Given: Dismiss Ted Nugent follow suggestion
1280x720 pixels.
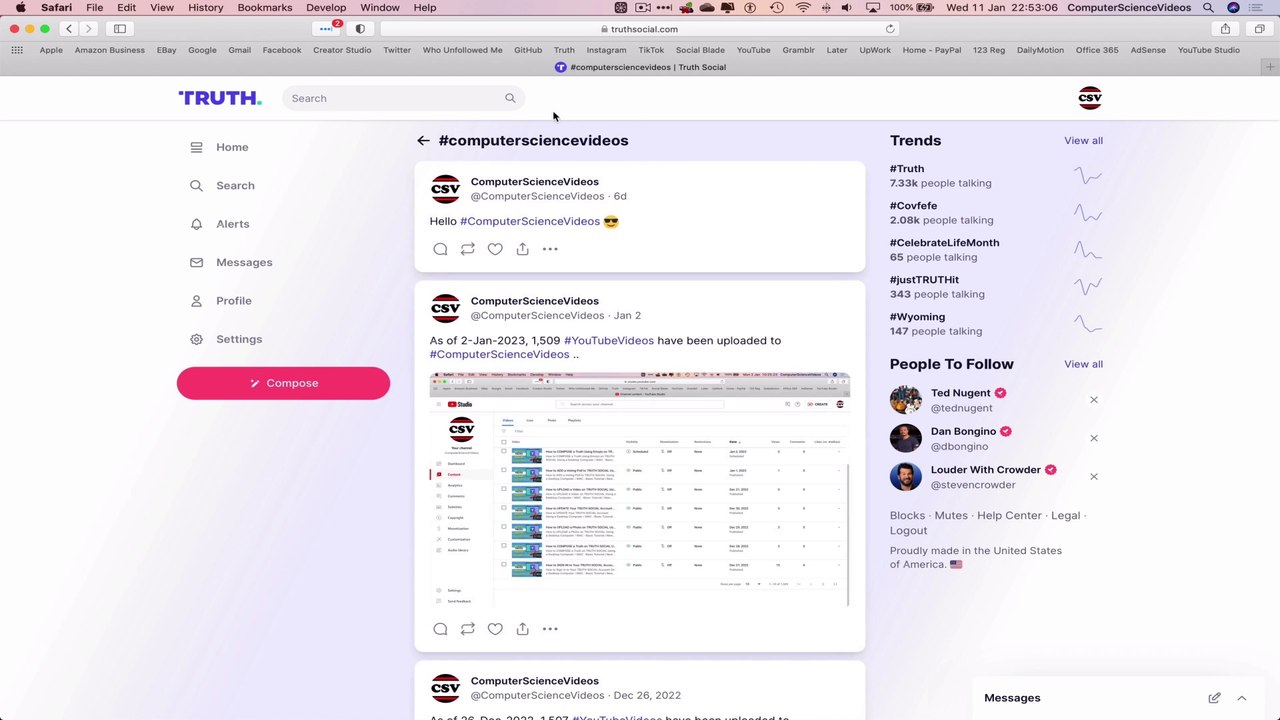Looking at the screenshot, I should coord(1093,400).
